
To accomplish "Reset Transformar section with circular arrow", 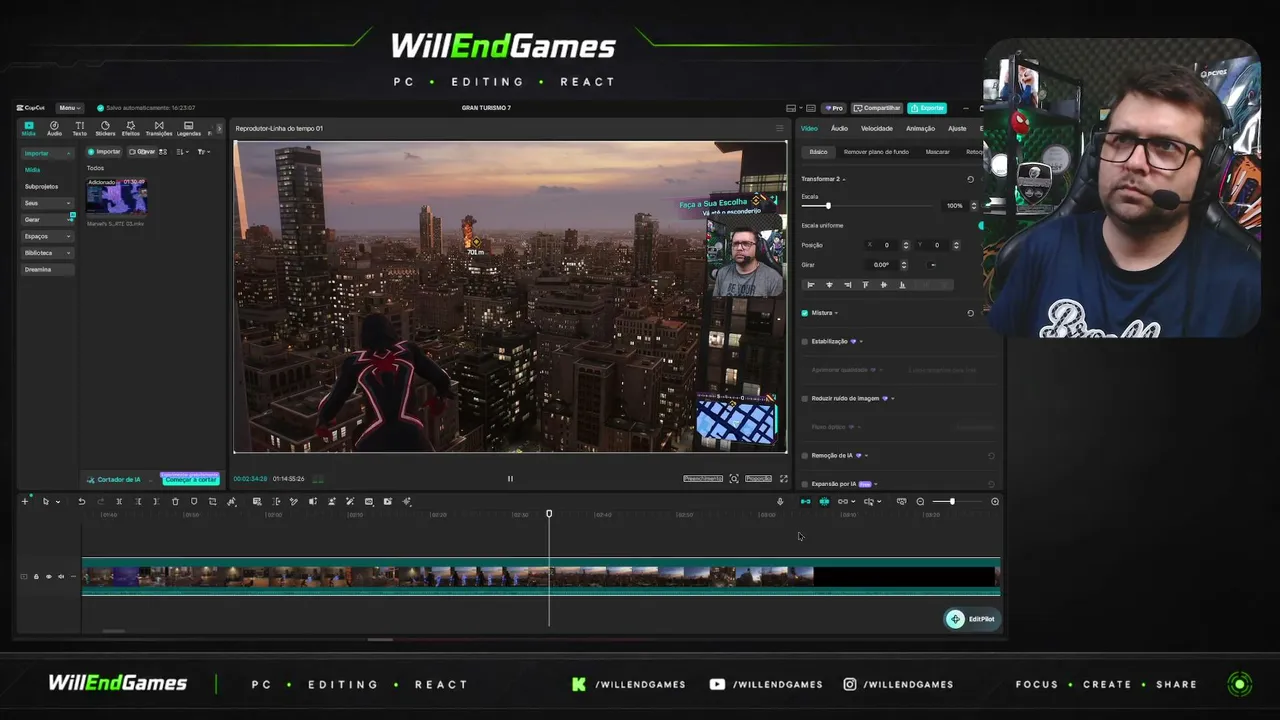I will click(x=970, y=179).
